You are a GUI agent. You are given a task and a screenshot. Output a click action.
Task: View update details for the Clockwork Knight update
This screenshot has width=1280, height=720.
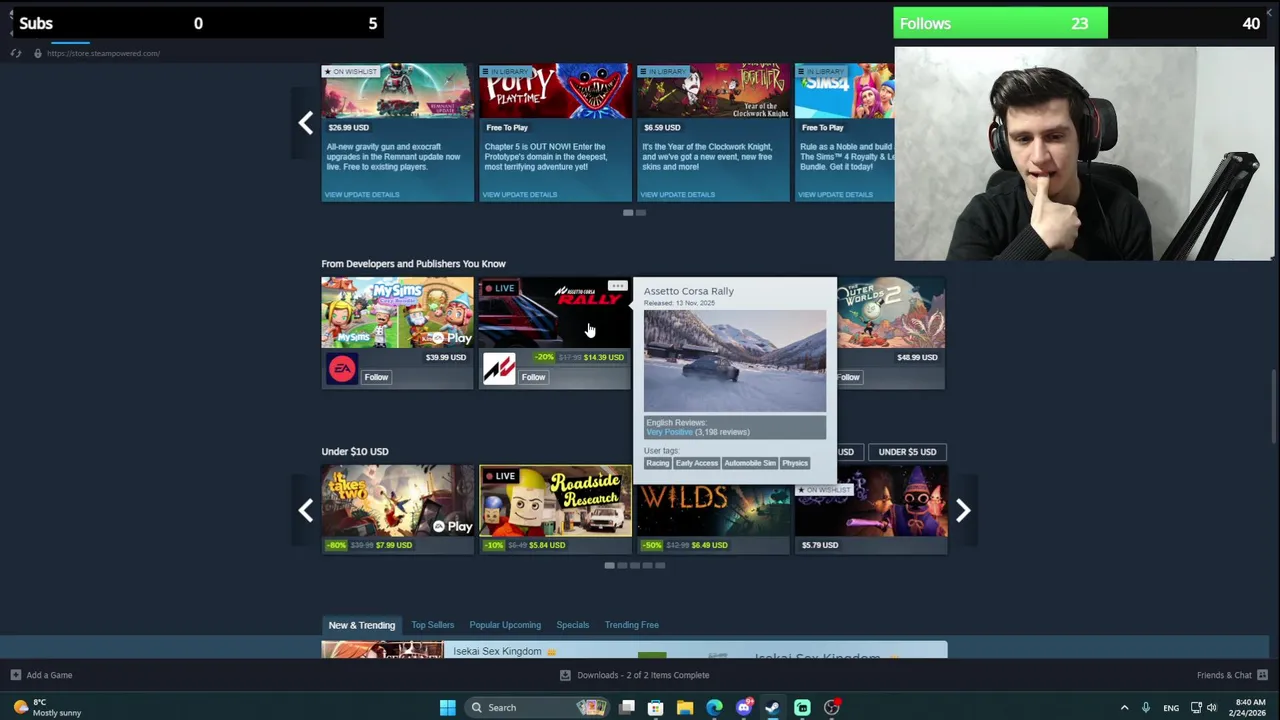click(678, 194)
